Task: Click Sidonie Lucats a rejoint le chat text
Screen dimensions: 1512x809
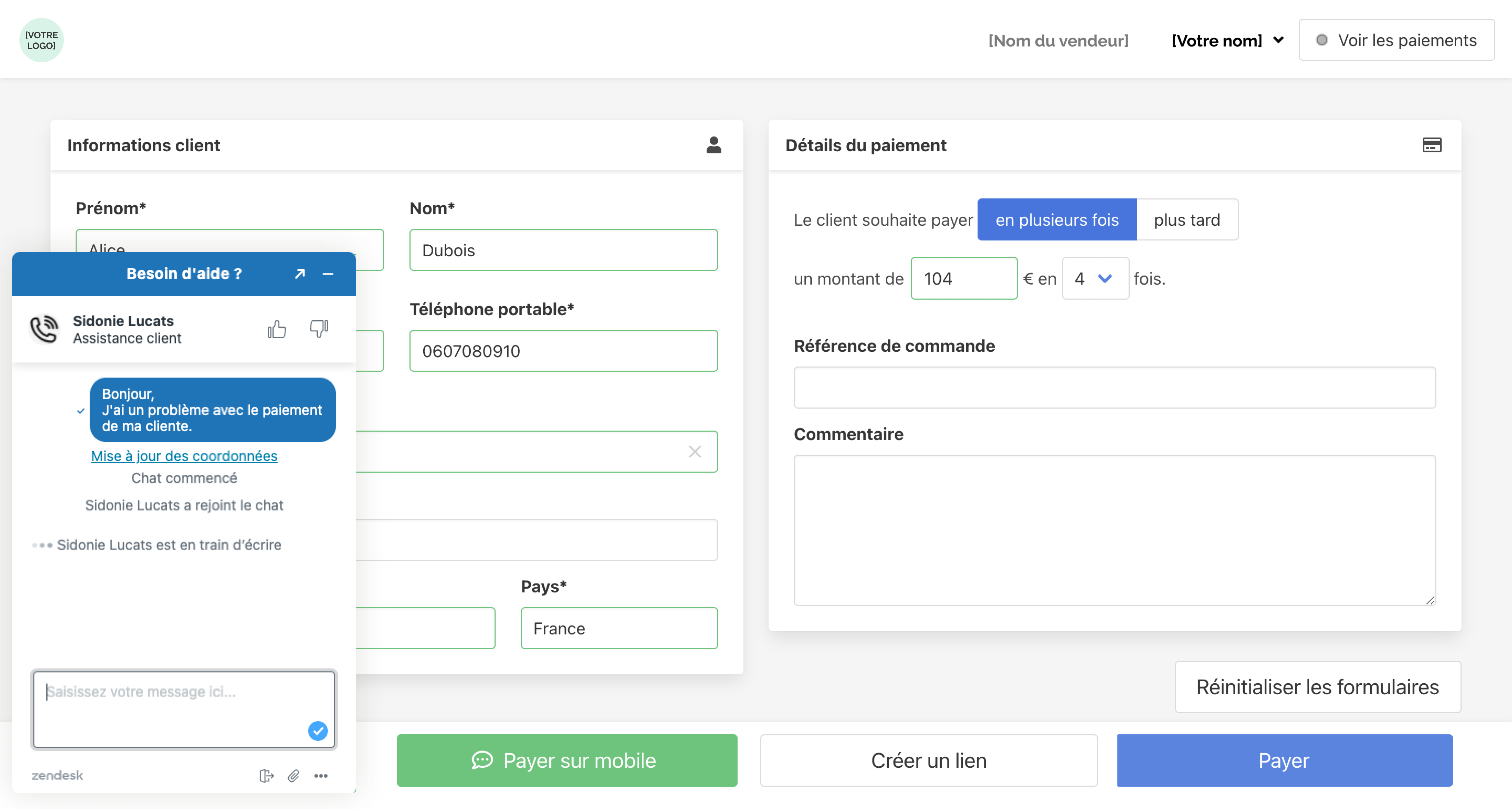Action: pyautogui.click(x=184, y=505)
